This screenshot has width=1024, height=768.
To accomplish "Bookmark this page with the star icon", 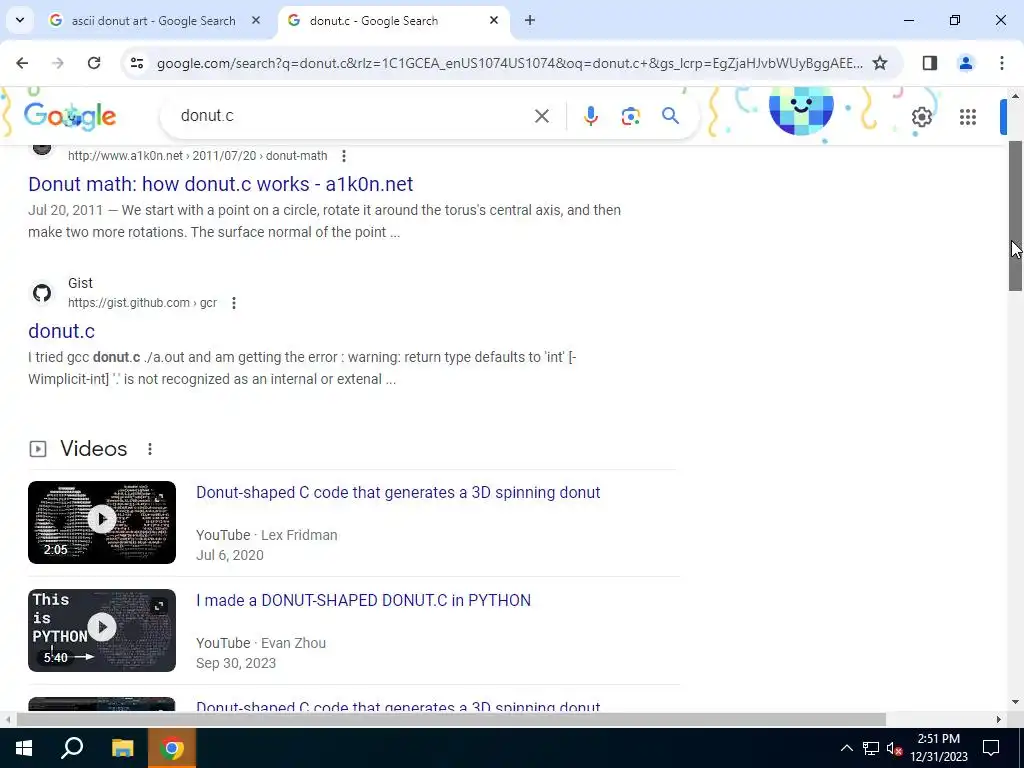I will pos(880,63).
